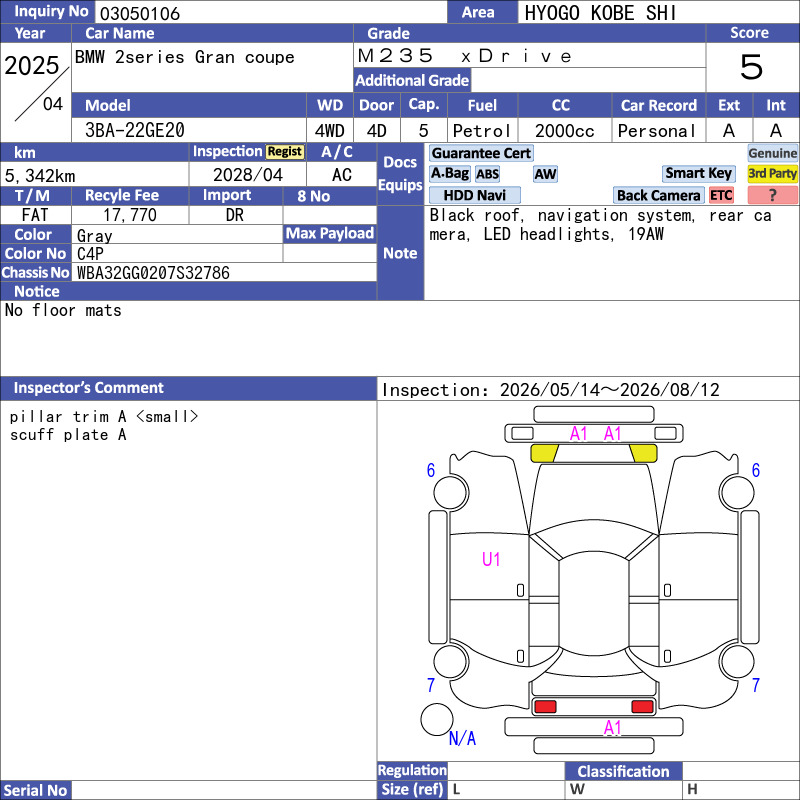Viewport: 800px width, 800px height.
Task: Click the left yellow headlight on diagram
Action: tap(544, 453)
